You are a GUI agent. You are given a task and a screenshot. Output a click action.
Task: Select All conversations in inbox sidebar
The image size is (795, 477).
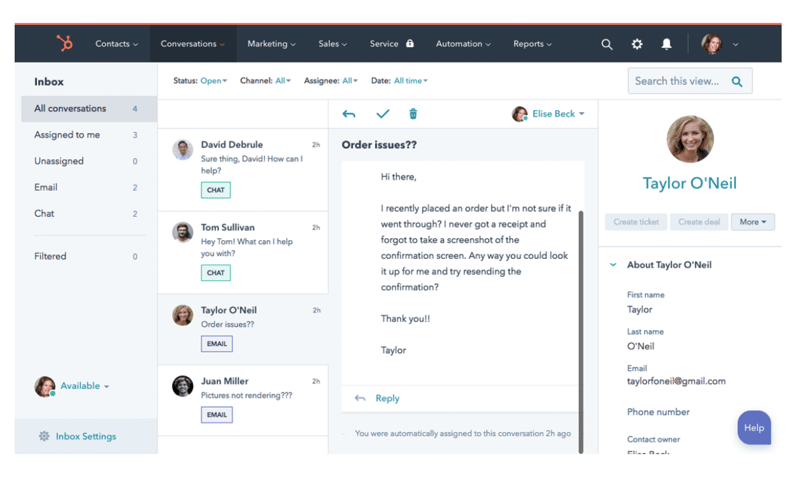[89, 108]
